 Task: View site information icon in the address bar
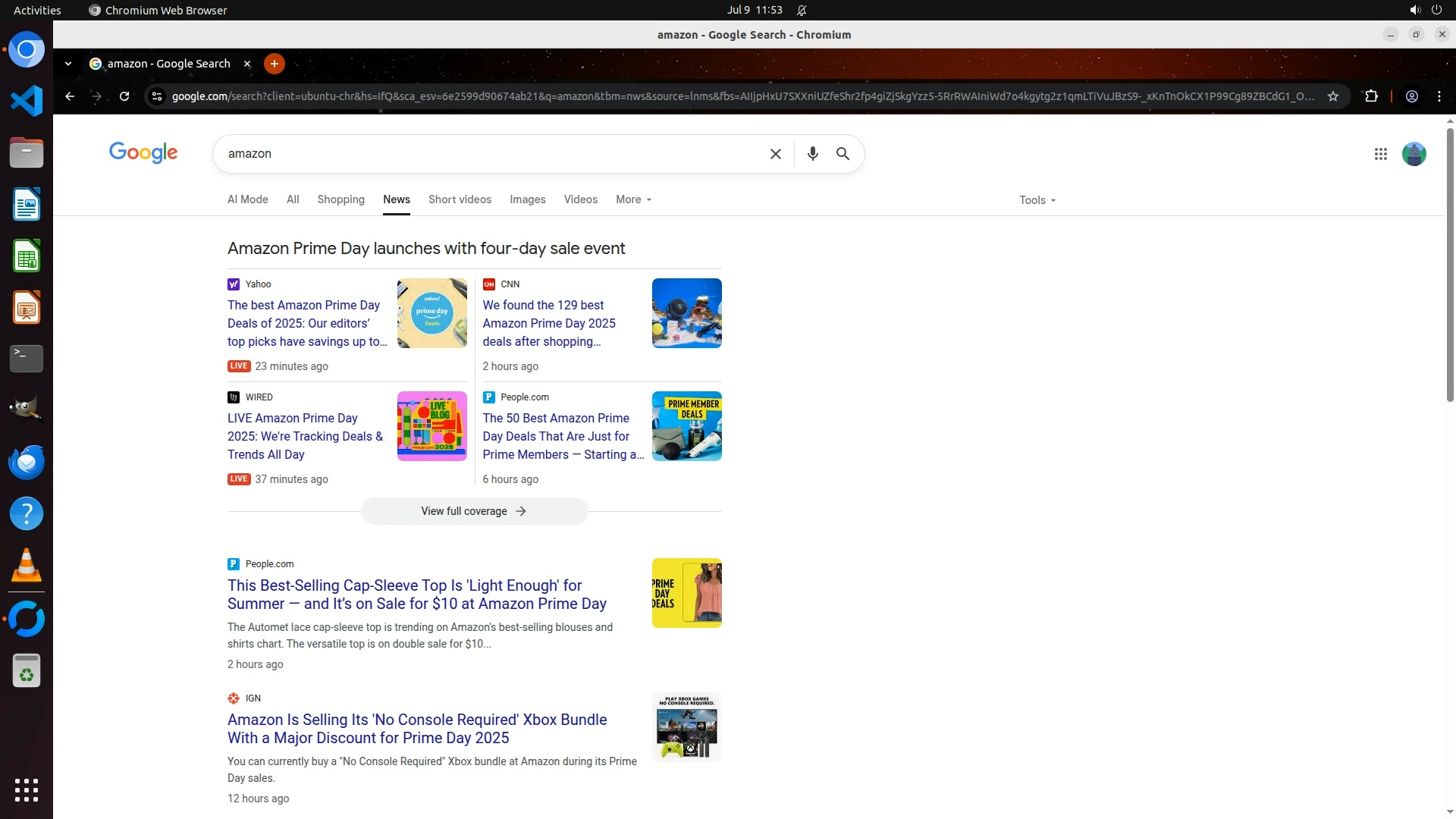click(x=156, y=96)
